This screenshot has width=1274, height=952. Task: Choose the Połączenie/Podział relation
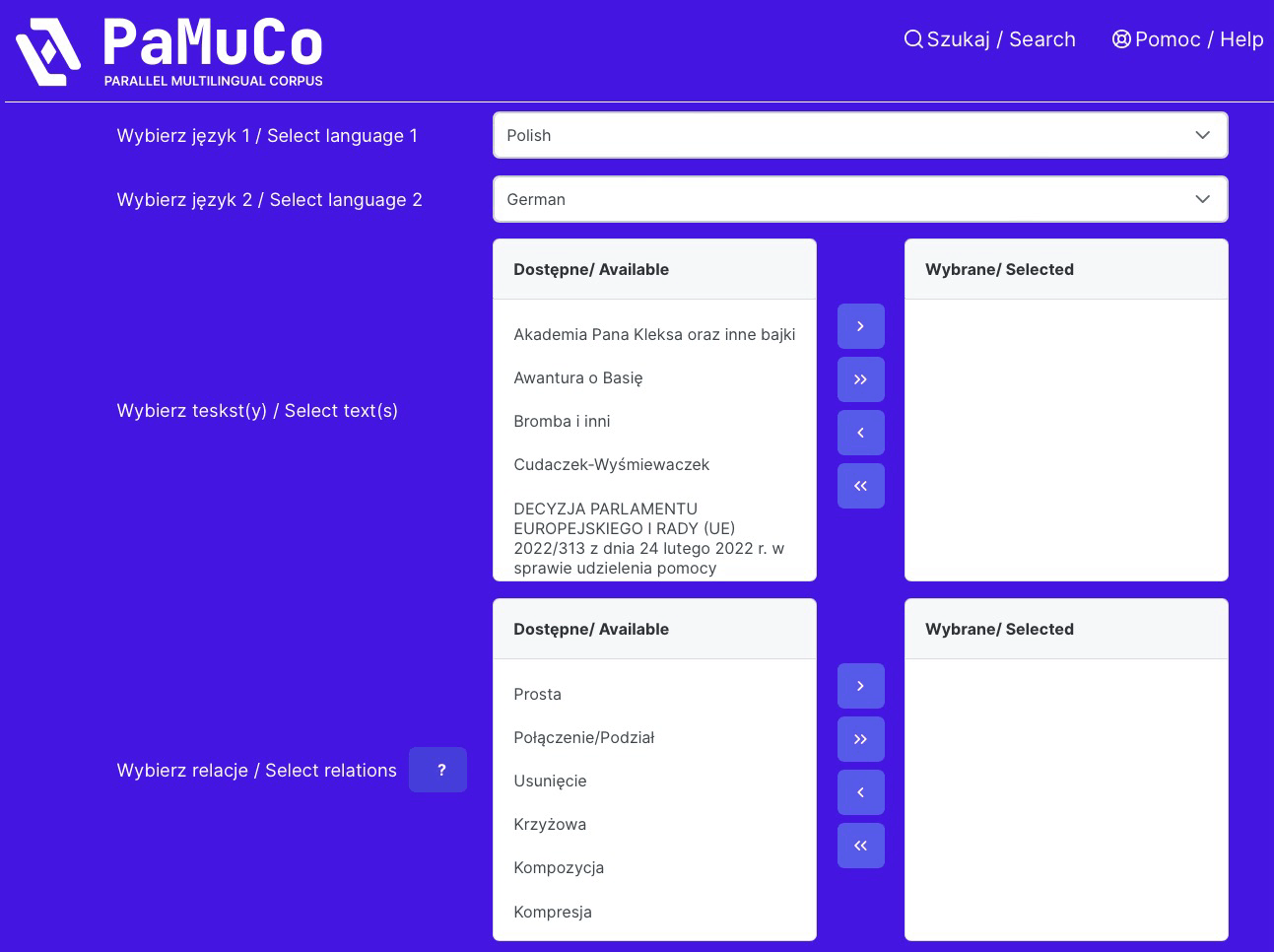(x=583, y=738)
